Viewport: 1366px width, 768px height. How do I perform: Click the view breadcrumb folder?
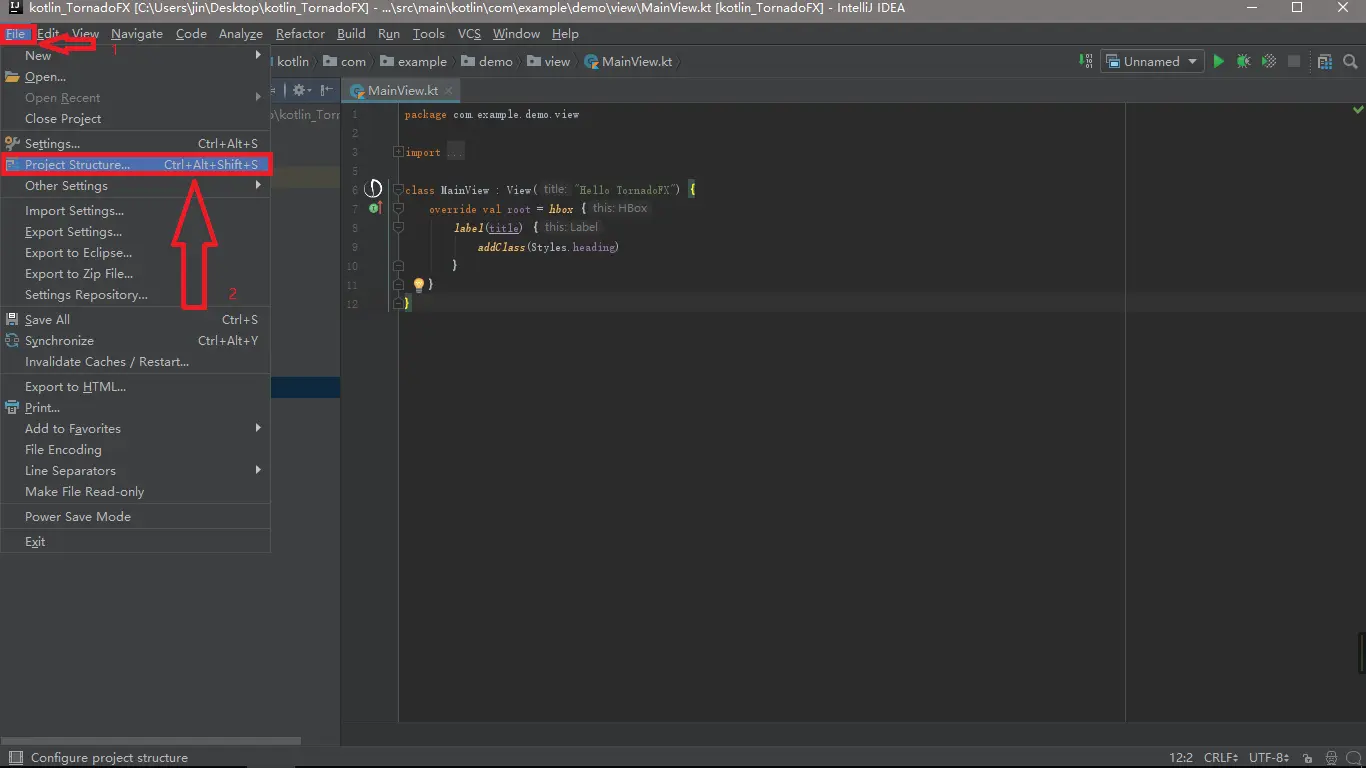549,61
